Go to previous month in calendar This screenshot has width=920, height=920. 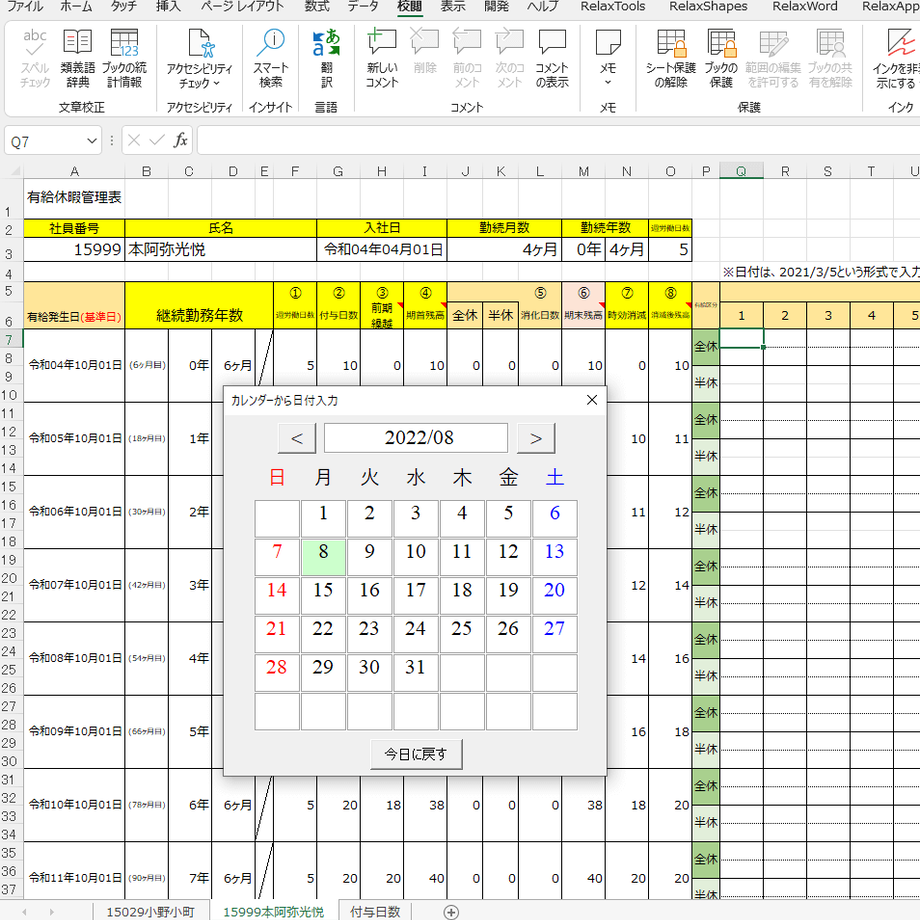(297, 438)
